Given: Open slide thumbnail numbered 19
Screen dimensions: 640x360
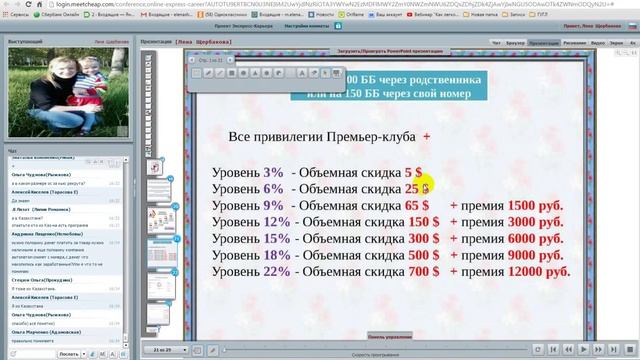Looking at the screenshot, I should point(159,191).
